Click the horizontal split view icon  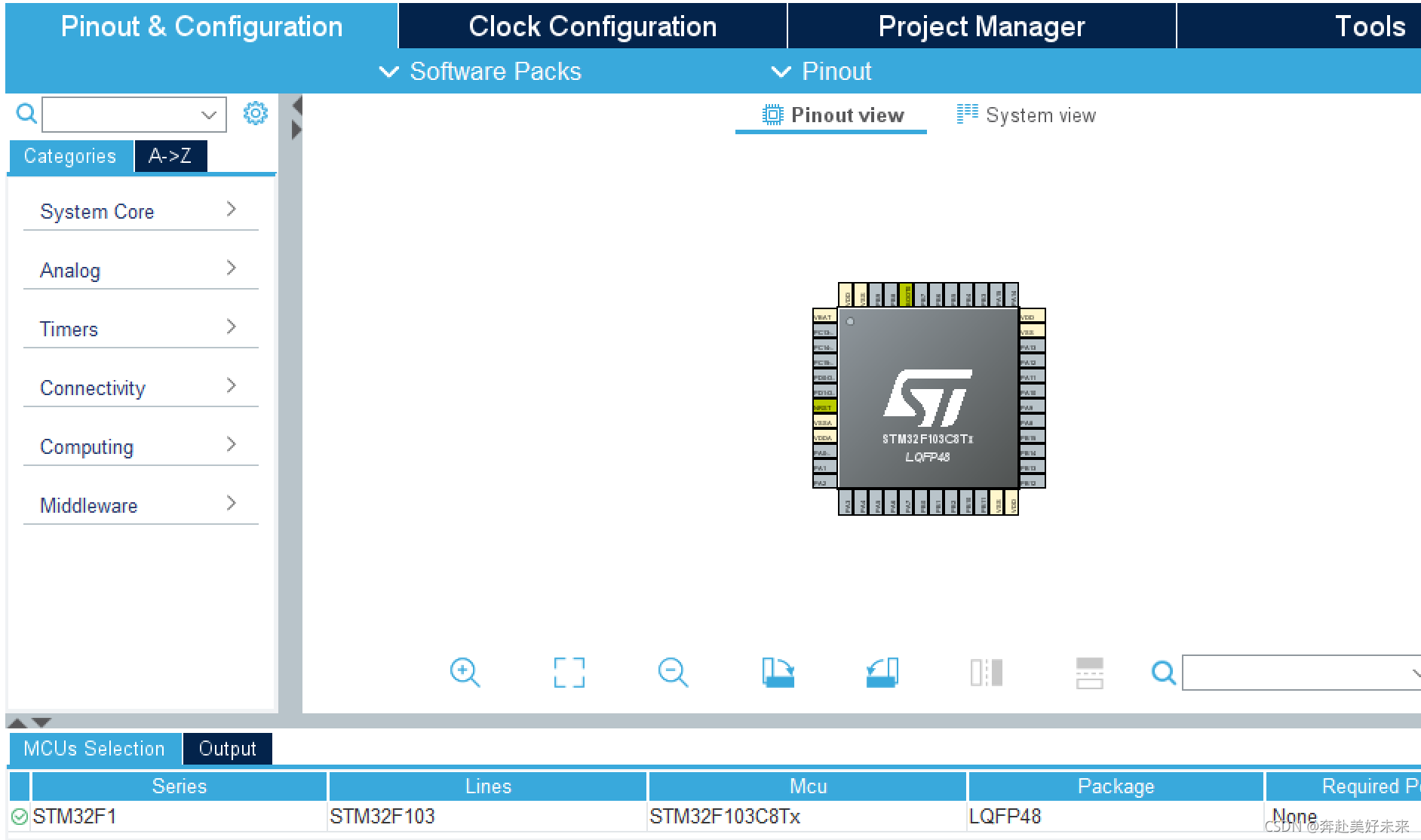(1090, 673)
